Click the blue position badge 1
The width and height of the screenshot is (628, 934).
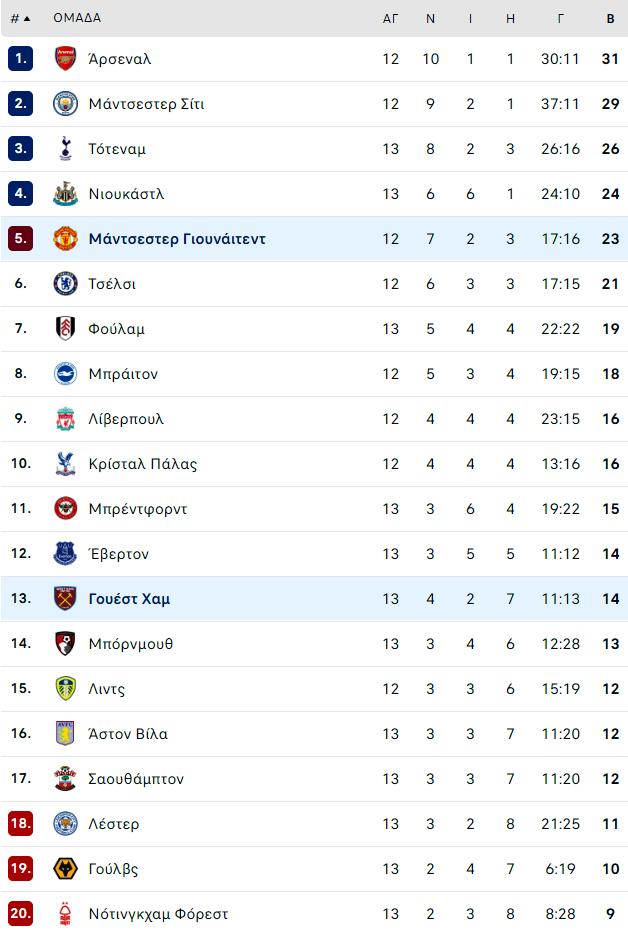(x=21, y=59)
